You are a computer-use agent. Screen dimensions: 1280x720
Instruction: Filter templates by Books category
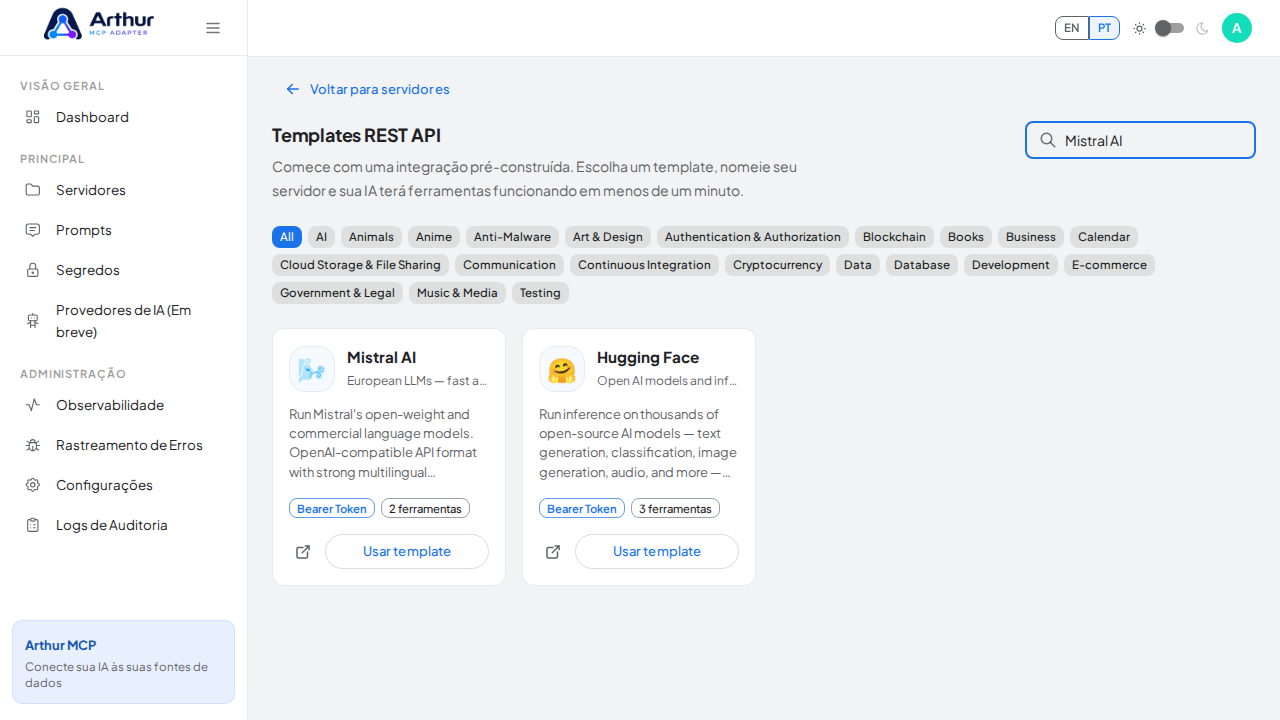tap(966, 237)
